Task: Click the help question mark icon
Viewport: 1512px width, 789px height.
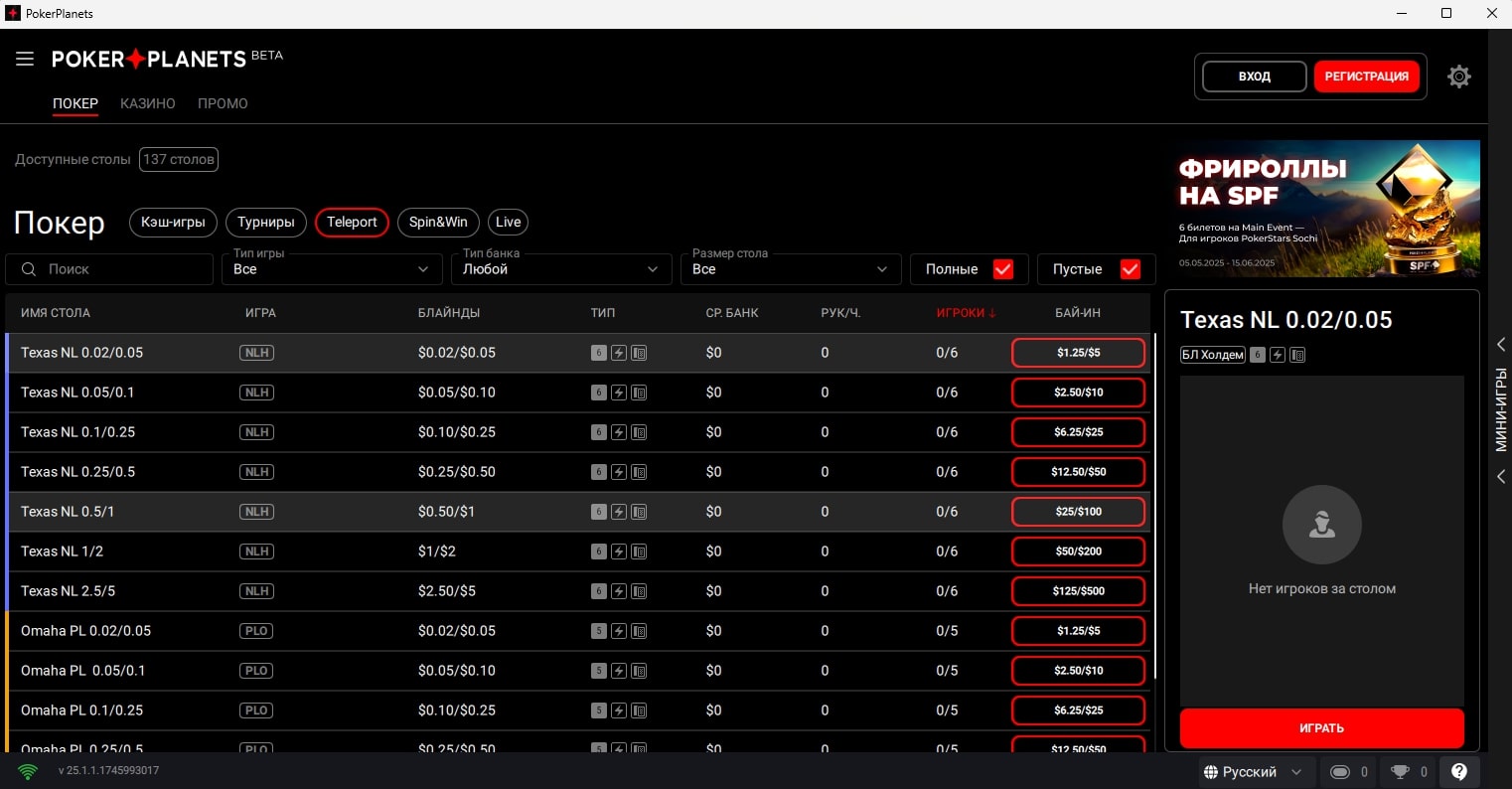Action: [1458, 772]
